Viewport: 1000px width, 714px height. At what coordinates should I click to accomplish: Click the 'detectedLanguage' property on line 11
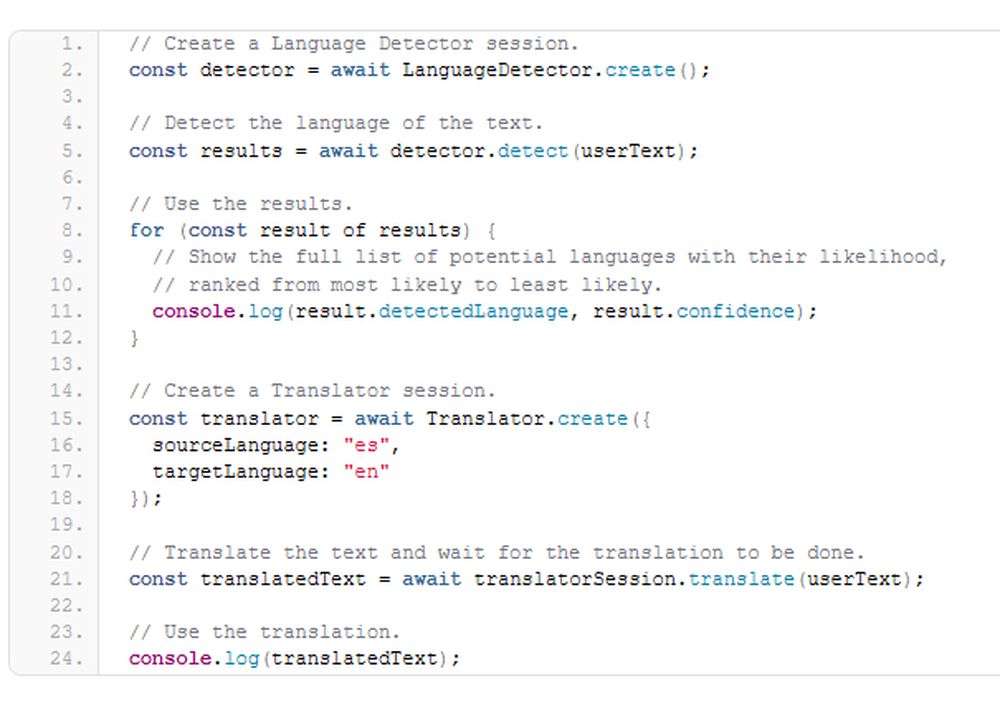[x=473, y=311]
